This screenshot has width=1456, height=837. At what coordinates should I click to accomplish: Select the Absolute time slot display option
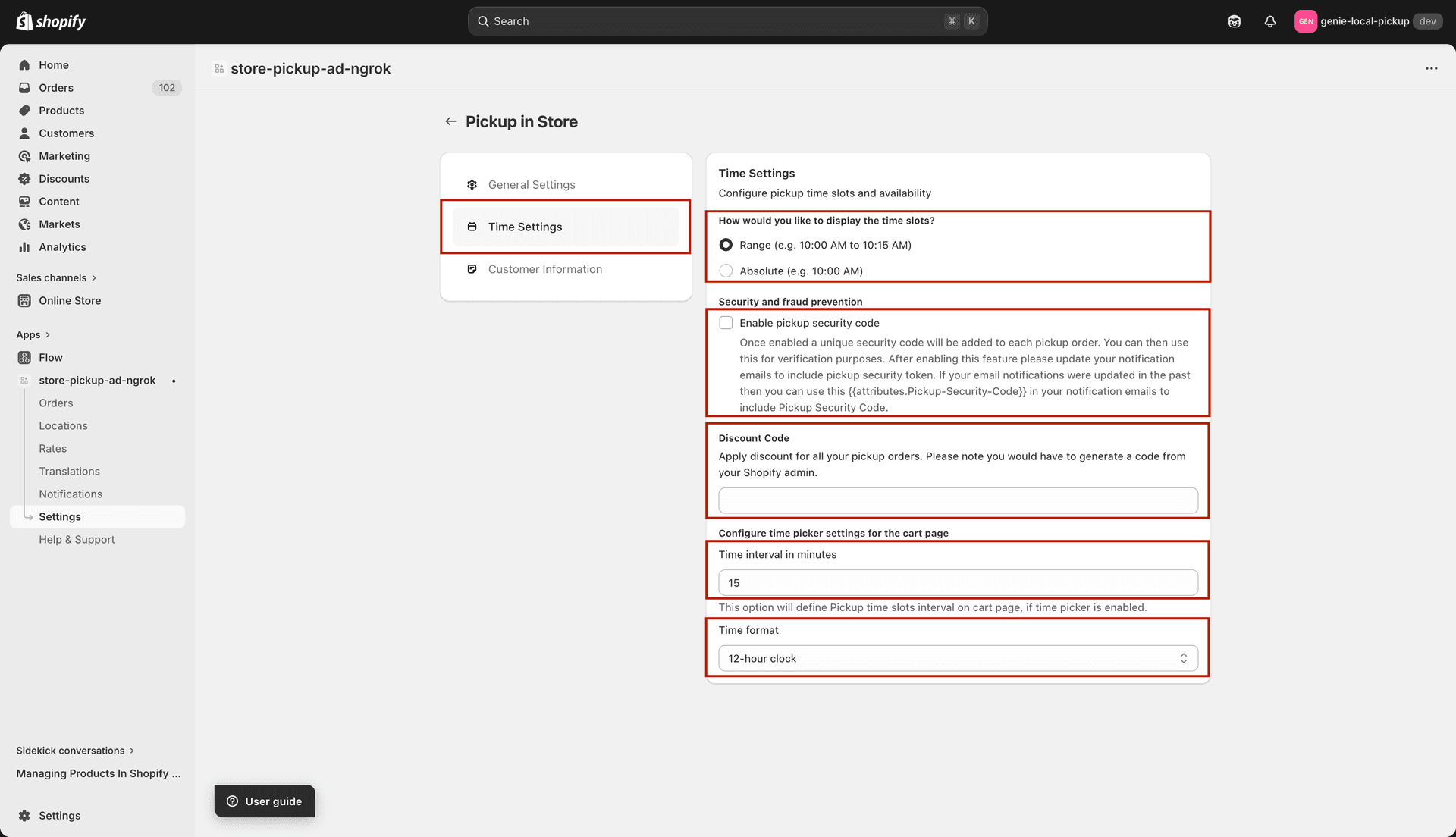pyautogui.click(x=726, y=271)
